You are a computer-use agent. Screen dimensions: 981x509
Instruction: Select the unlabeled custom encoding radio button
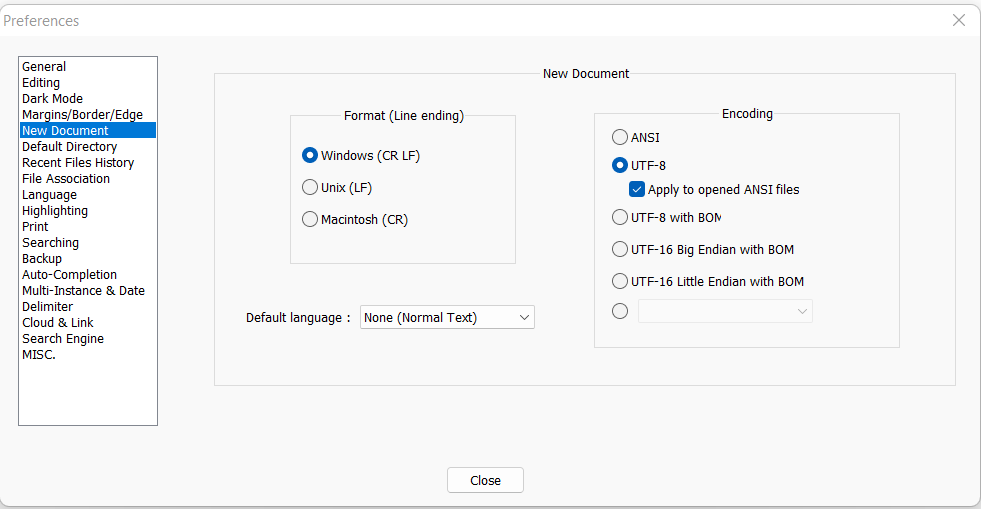pyautogui.click(x=620, y=311)
